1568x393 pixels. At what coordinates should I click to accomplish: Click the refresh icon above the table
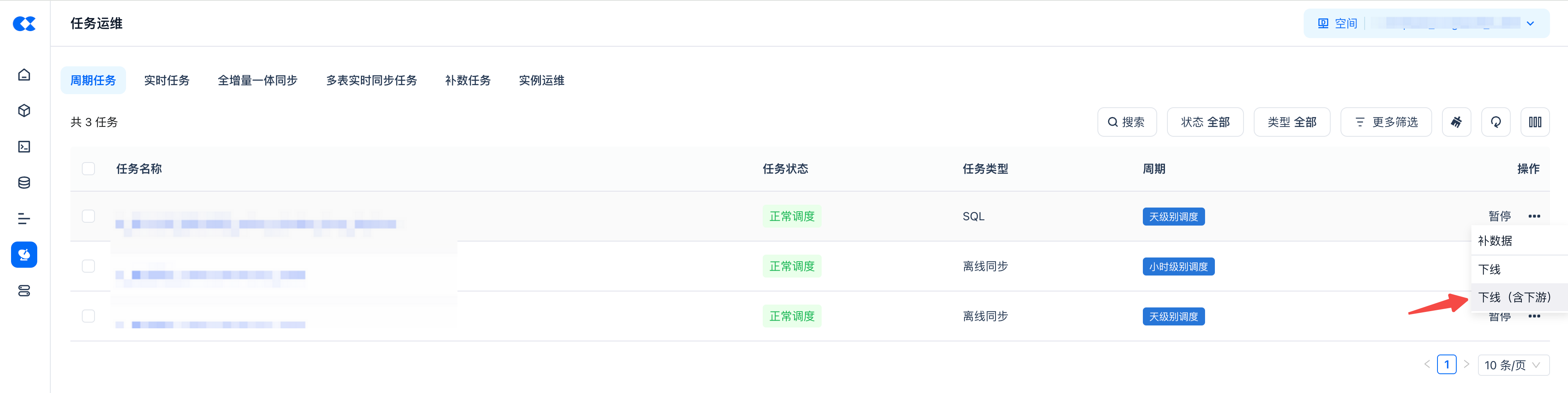click(x=1495, y=122)
